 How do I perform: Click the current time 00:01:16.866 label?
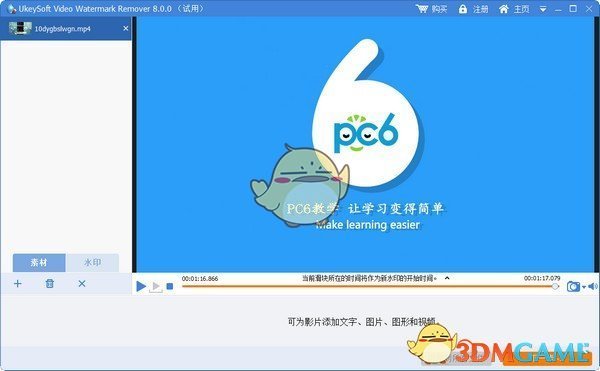tap(200, 278)
